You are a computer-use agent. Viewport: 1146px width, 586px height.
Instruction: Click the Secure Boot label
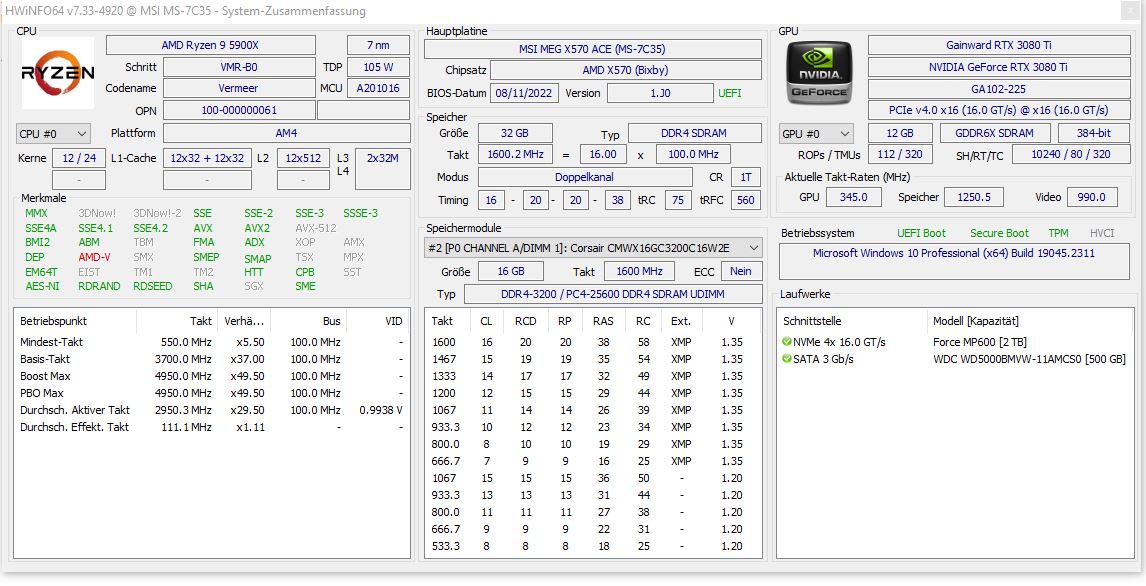(x=999, y=233)
